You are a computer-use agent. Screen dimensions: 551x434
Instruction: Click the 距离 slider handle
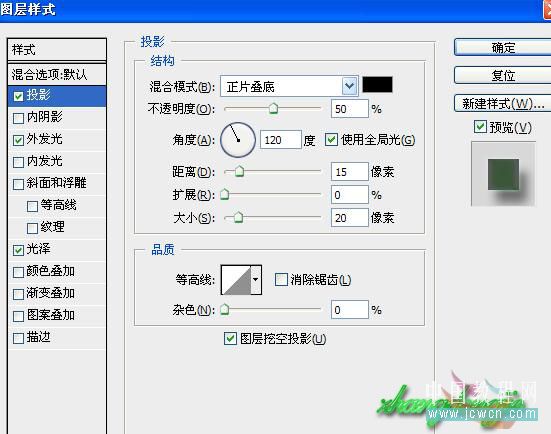239,171
